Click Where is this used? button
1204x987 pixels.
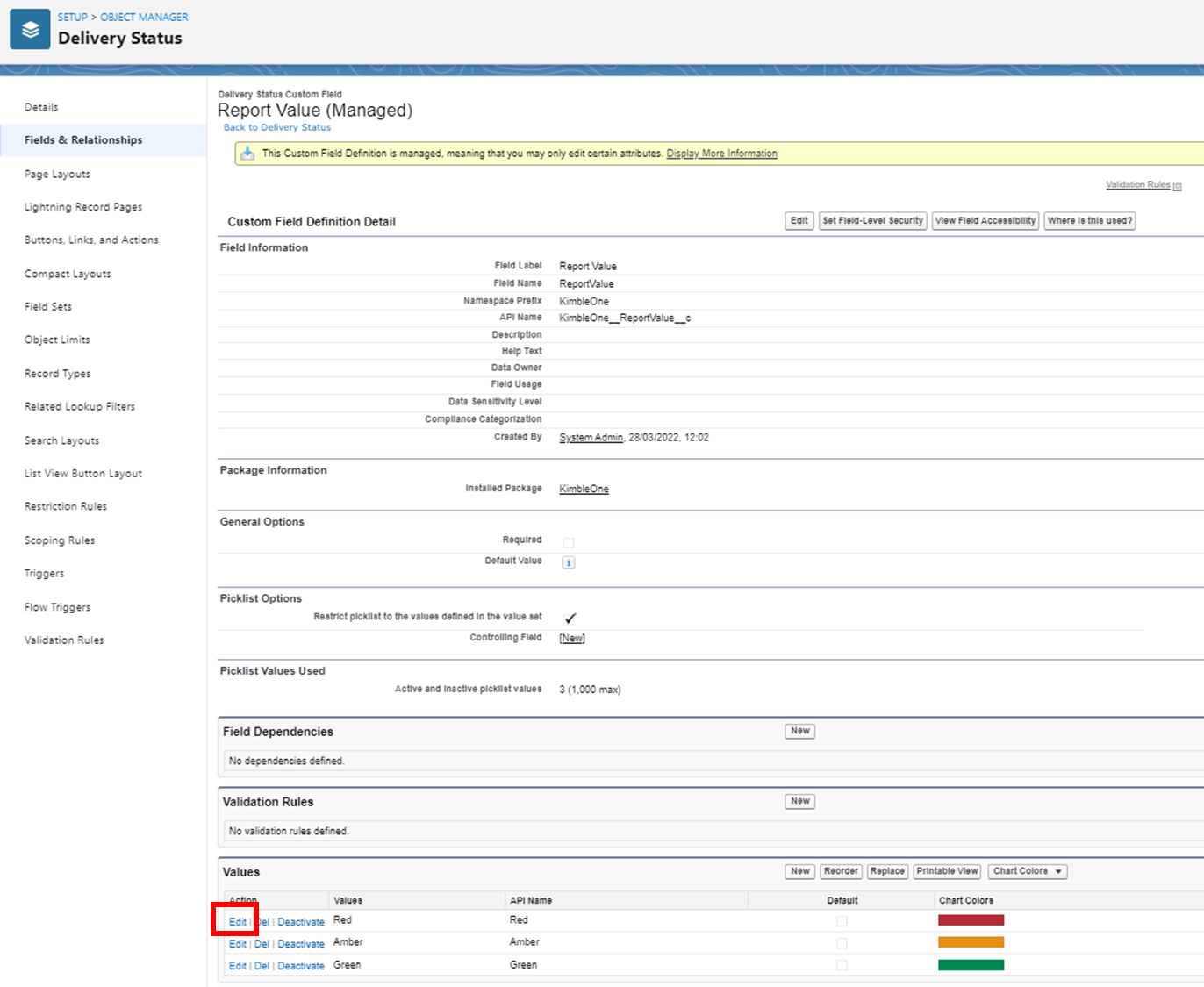click(x=1090, y=221)
